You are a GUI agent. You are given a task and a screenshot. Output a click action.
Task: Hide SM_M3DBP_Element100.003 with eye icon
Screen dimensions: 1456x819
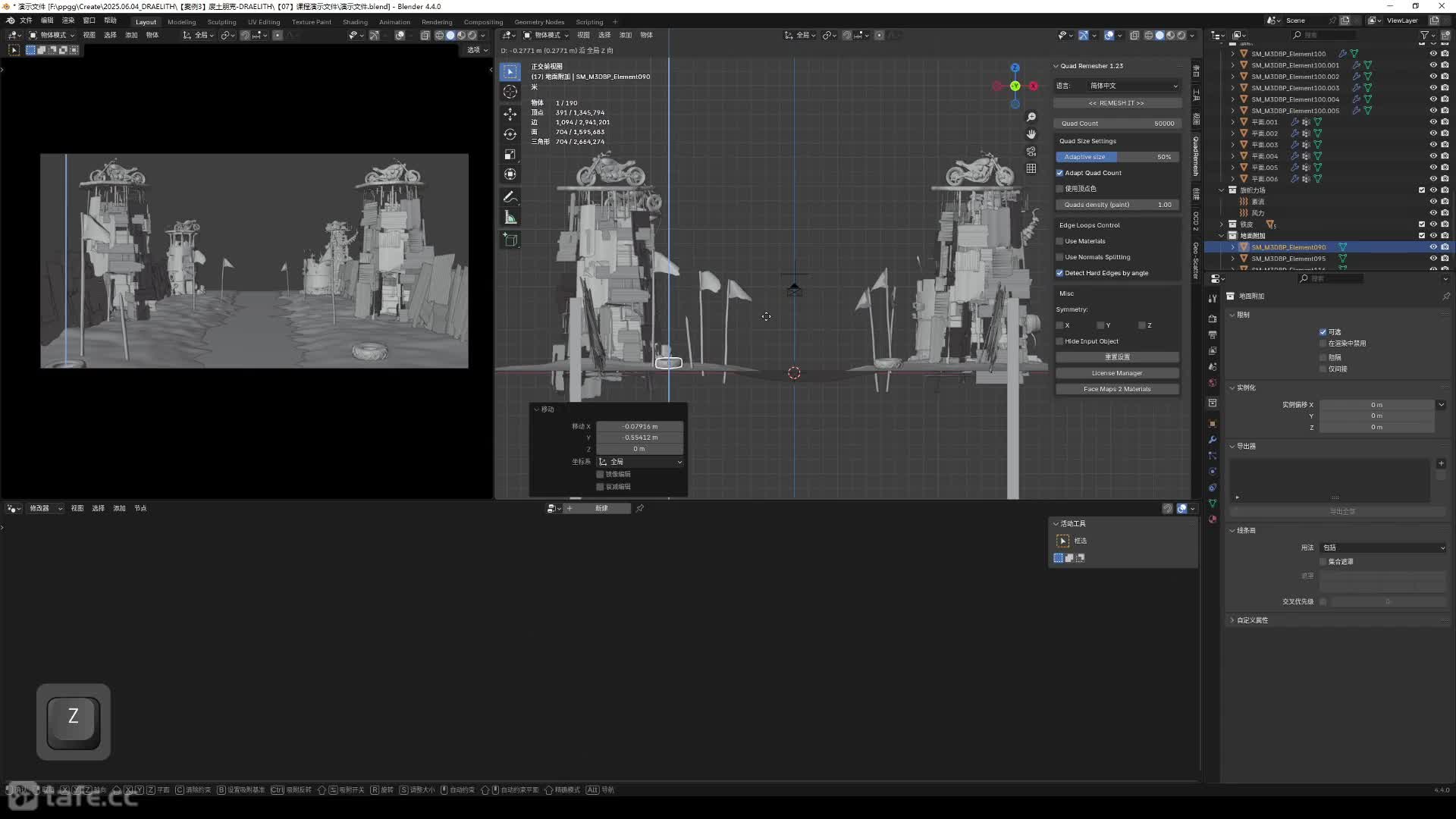1433,88
